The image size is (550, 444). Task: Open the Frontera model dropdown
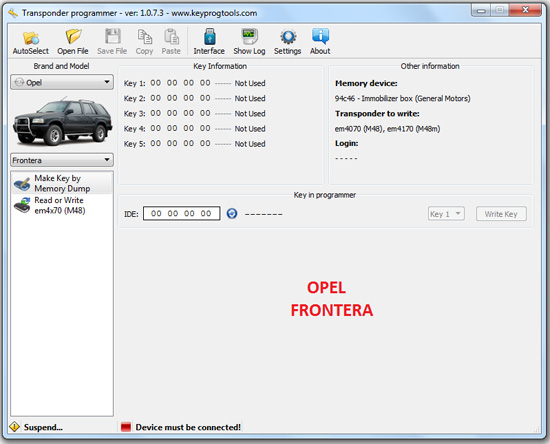coord(62,160)
